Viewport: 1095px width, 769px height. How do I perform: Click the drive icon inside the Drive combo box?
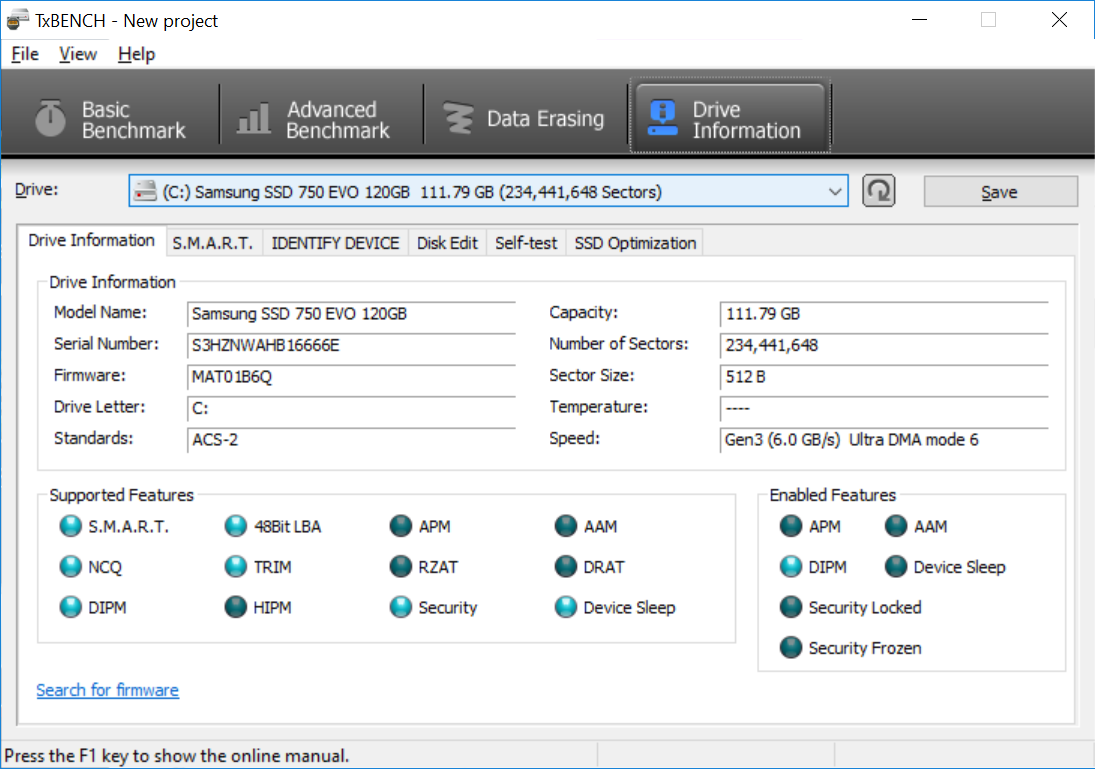point(145,191)
